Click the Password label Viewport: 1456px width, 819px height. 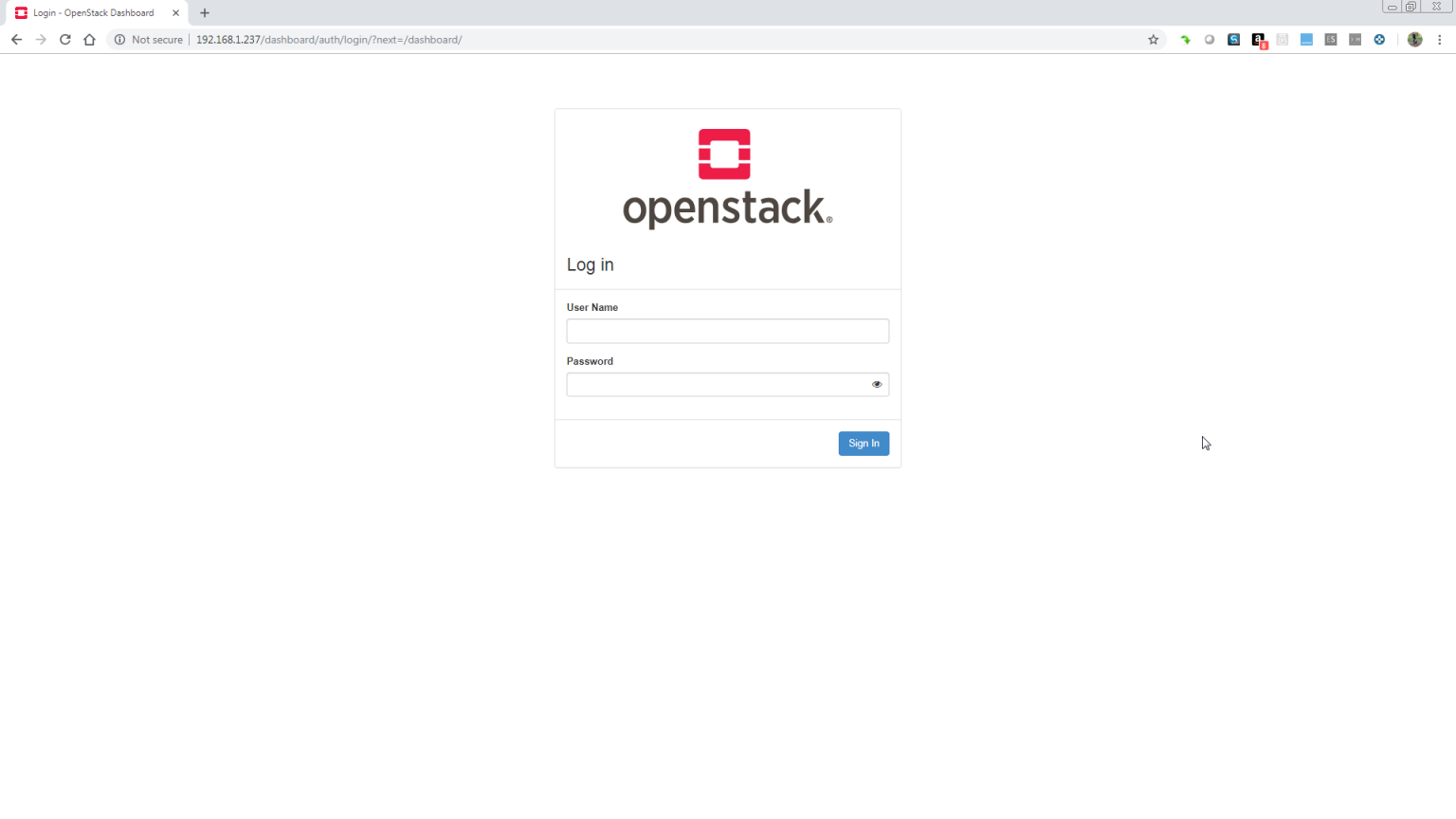tap(590, 361)
